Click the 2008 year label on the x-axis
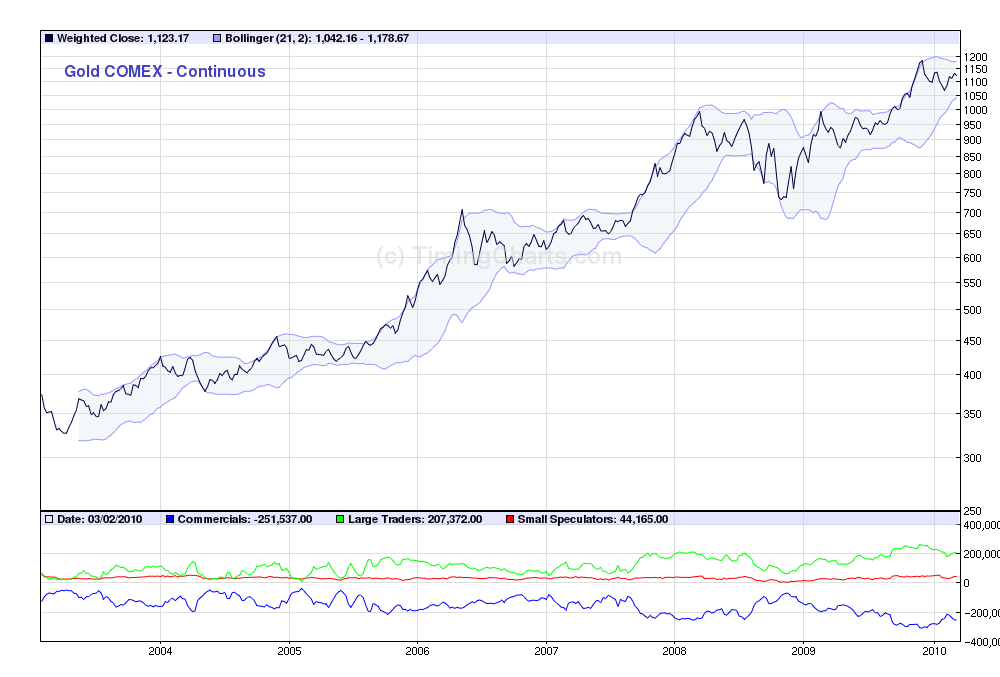This screenshot has height=677, width=1000. tap(674, 651)
